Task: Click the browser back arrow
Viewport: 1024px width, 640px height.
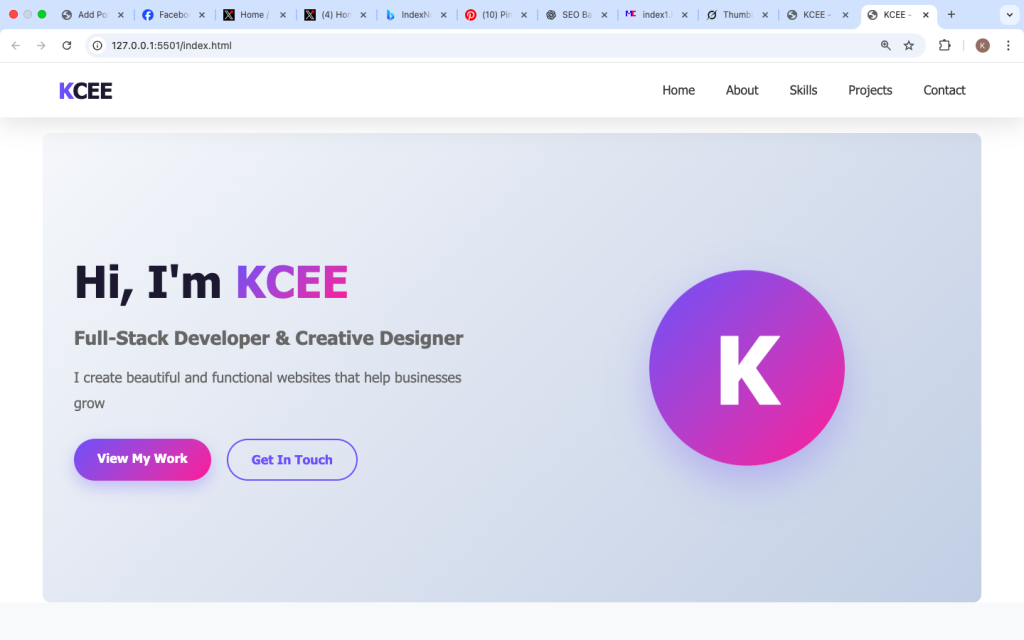Action: [x=15, y=45]
